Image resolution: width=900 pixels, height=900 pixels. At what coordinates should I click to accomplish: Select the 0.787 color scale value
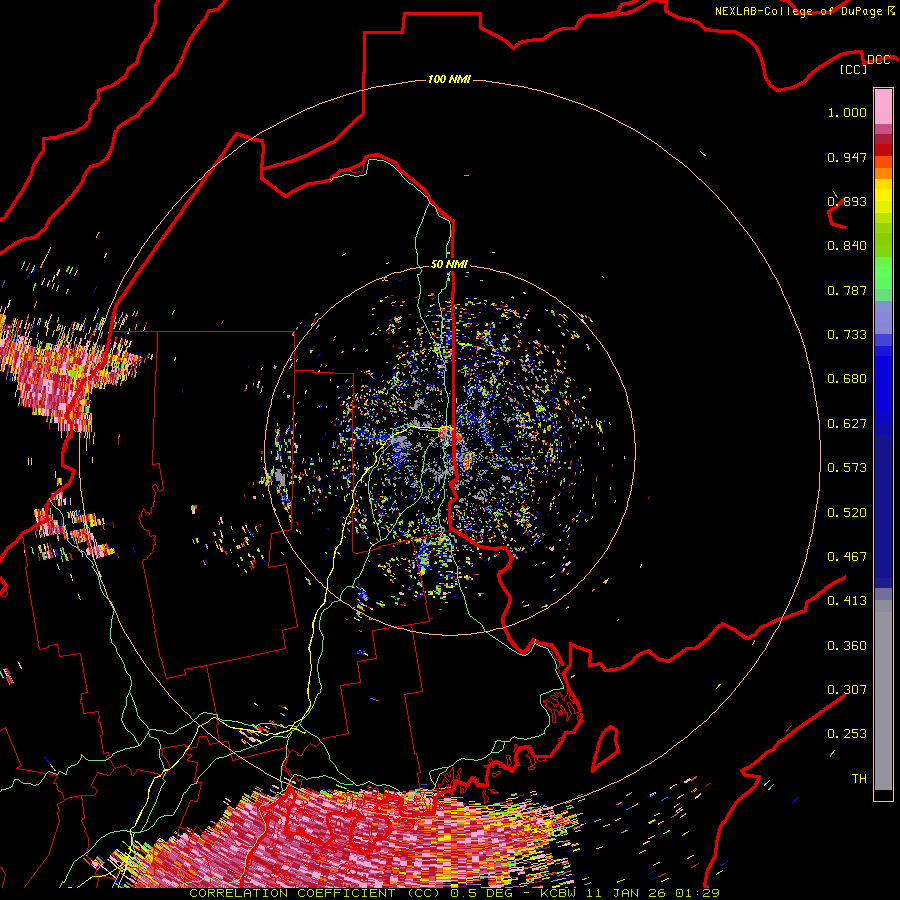[847, 290]
